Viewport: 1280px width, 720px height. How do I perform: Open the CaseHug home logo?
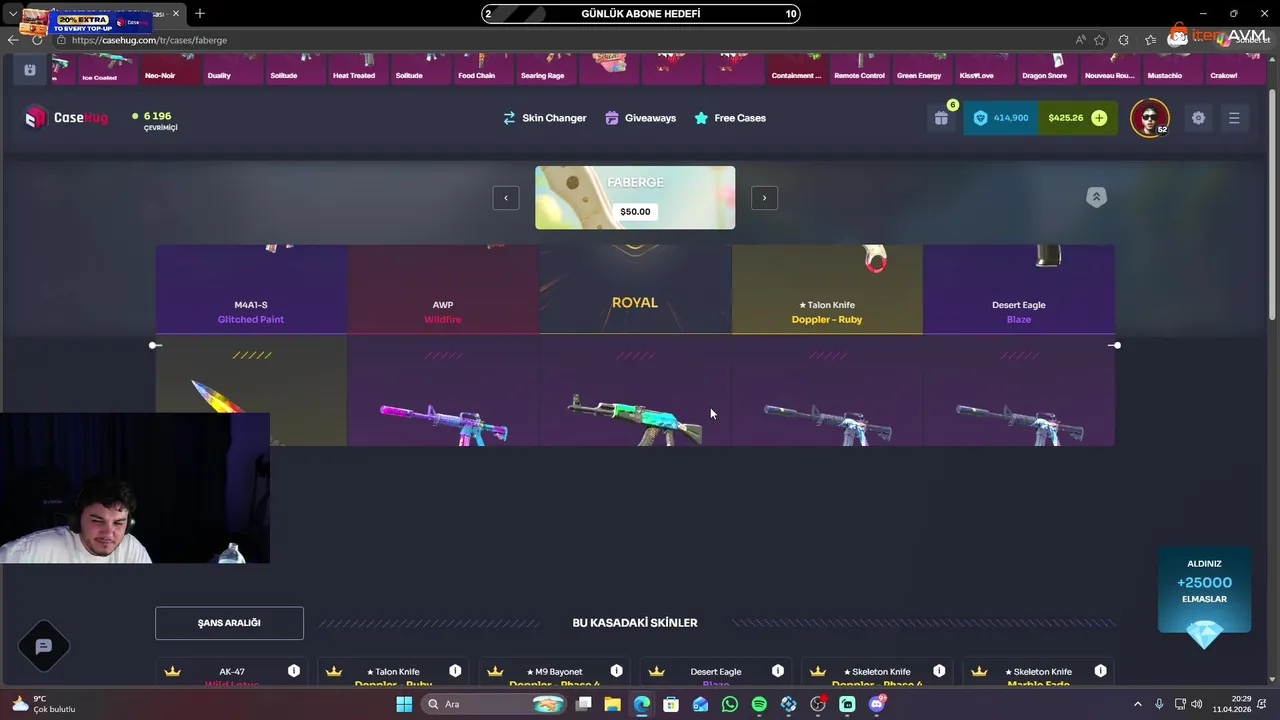coord(66,118)
